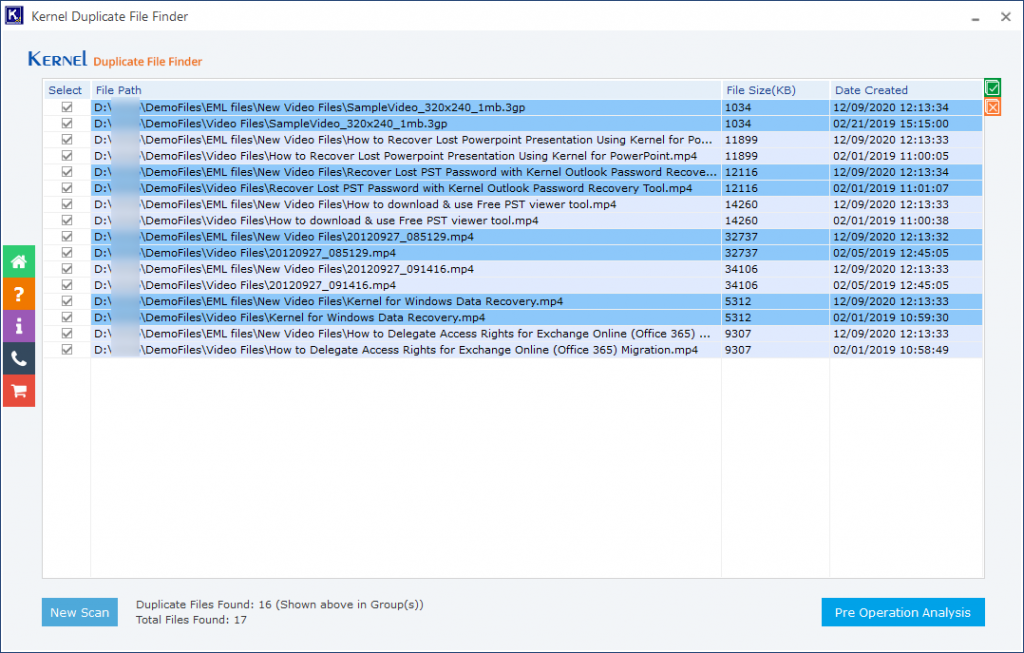The width and height of the screenshot is (1024, 653).
Task: Toggle the last Exchange Online Migration file checkbox
Action: (66, 349)
